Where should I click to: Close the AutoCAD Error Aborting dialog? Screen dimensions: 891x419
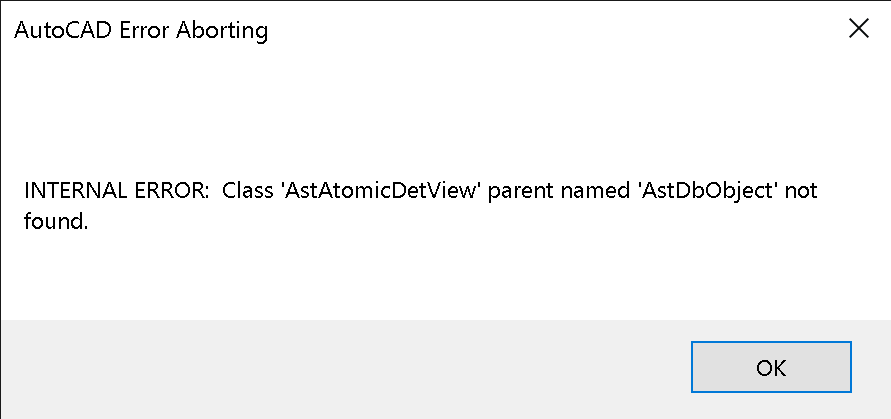[858, 29]
